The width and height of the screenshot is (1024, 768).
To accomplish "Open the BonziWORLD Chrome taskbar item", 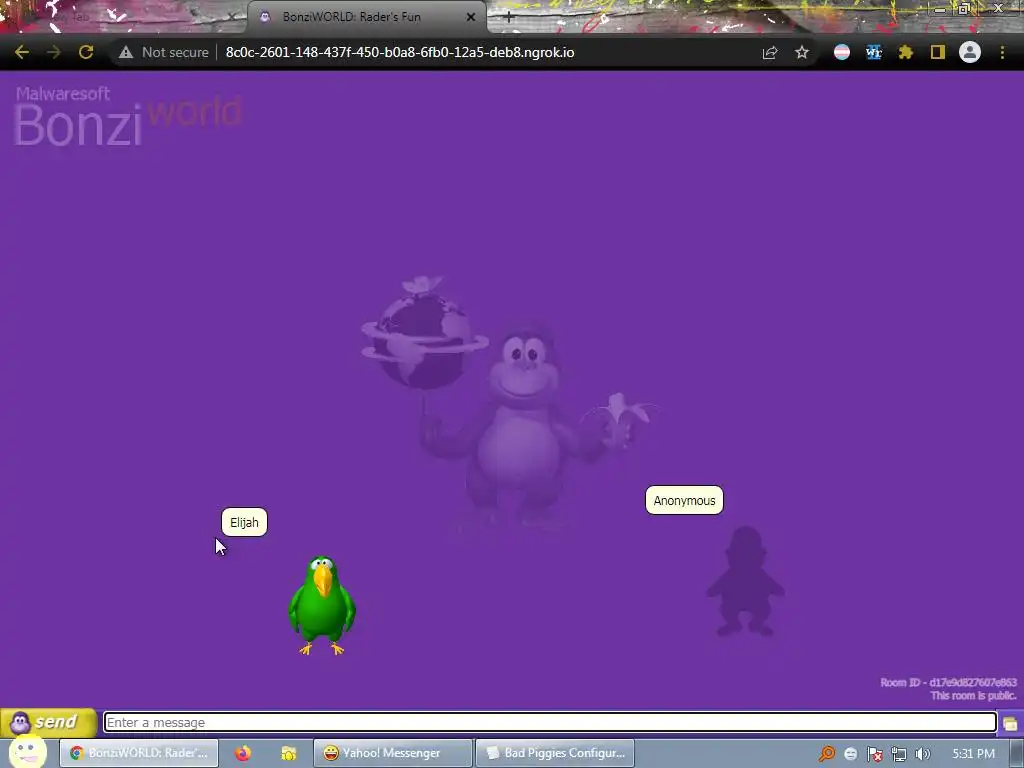I will point(139,753).
